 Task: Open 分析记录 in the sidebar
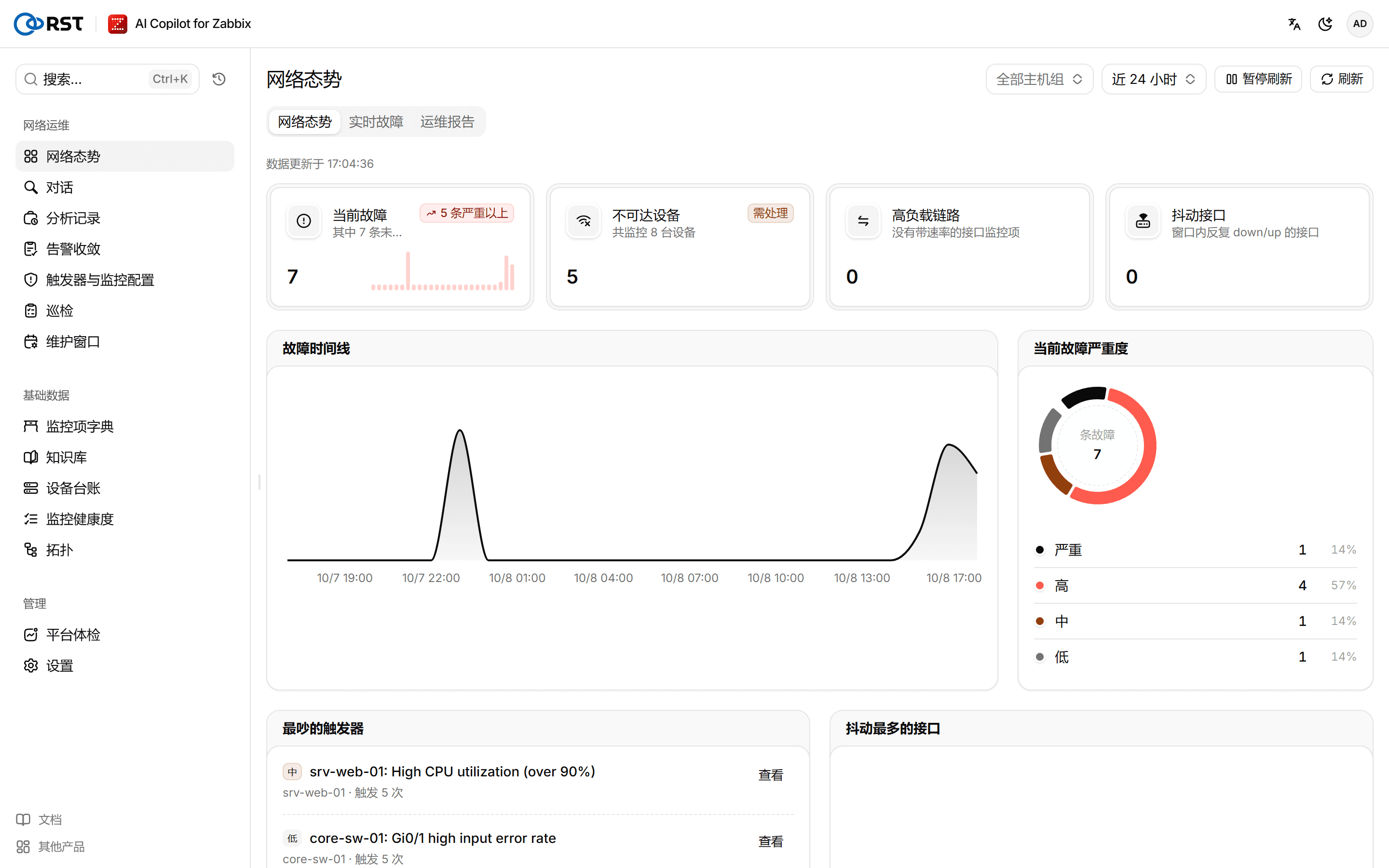[124, 218]
